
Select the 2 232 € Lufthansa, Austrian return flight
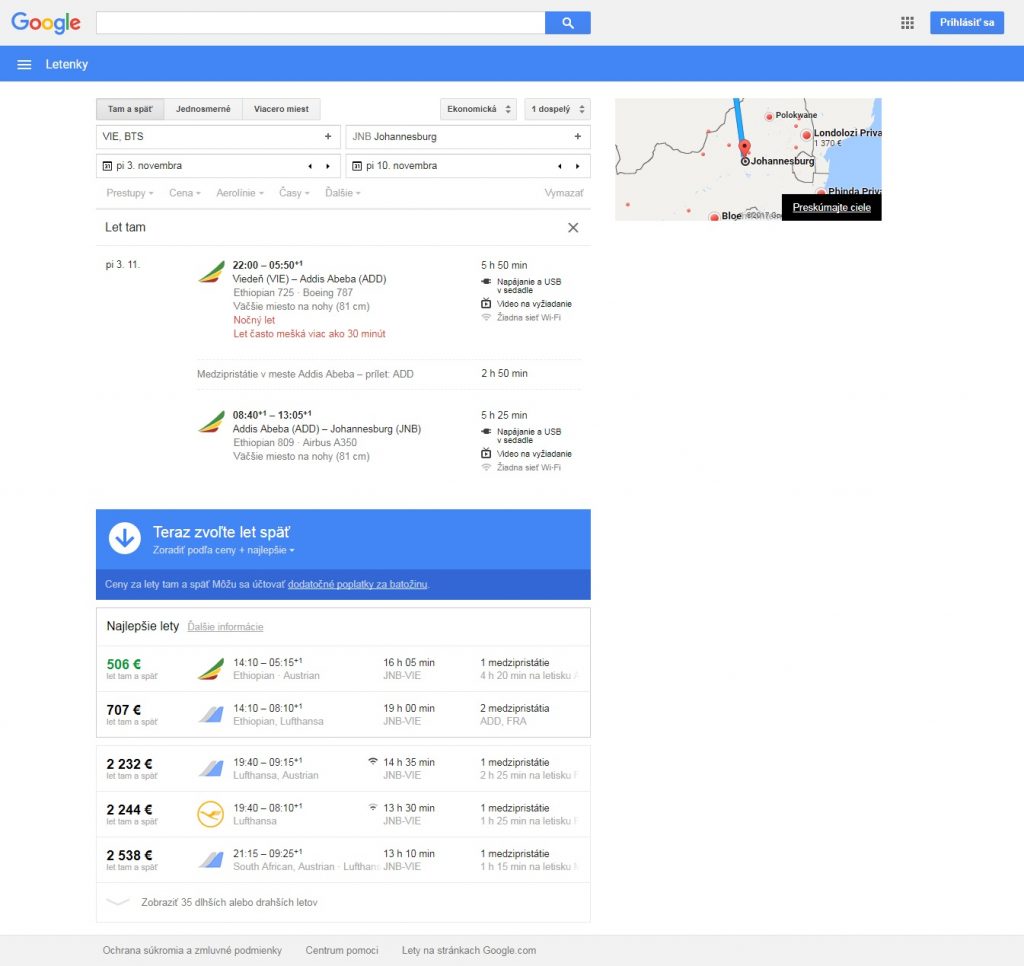click(x=343, y=769)
